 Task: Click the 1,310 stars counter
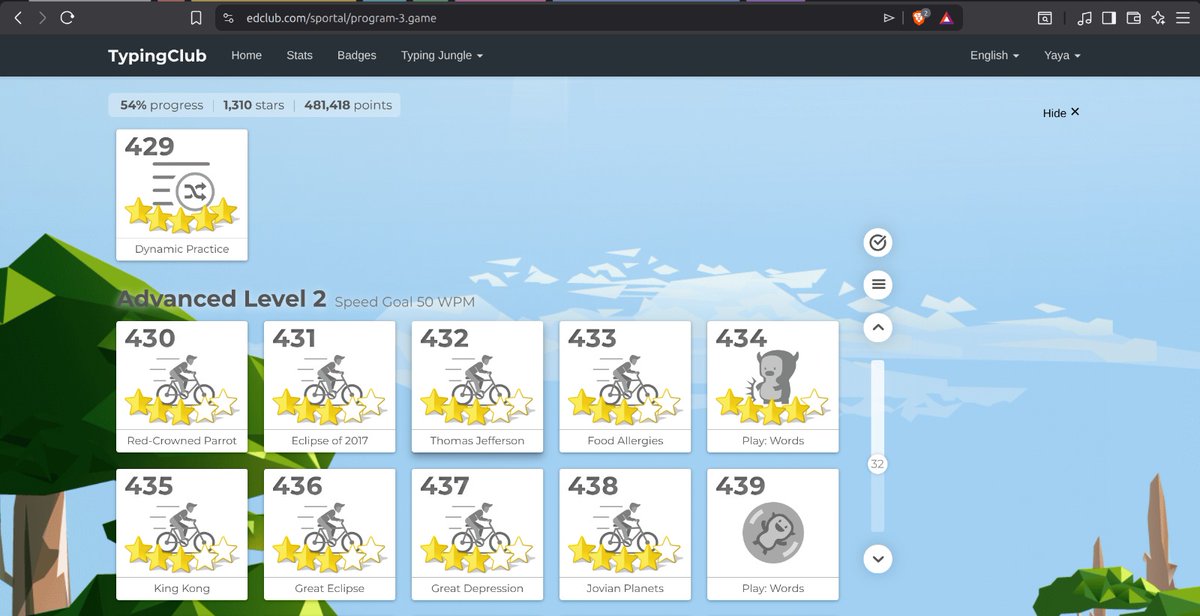(253, 105)
